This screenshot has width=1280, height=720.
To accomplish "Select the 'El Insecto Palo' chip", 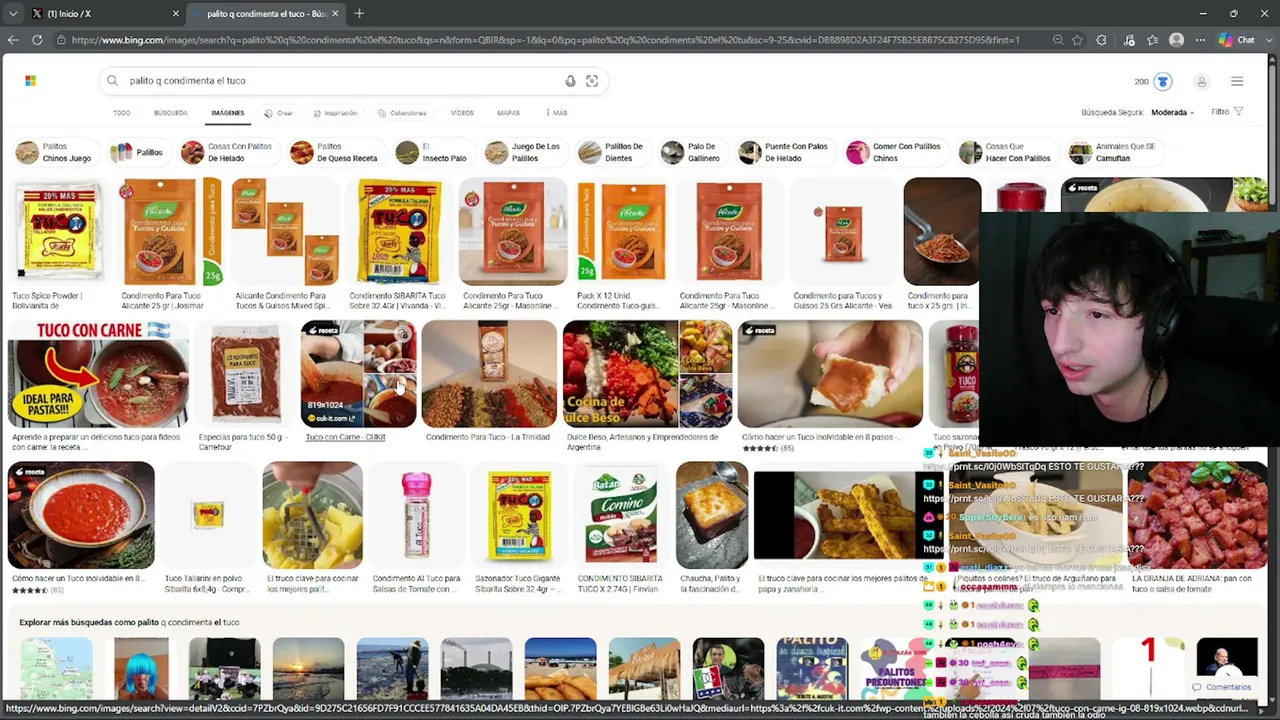I will 432,152.
